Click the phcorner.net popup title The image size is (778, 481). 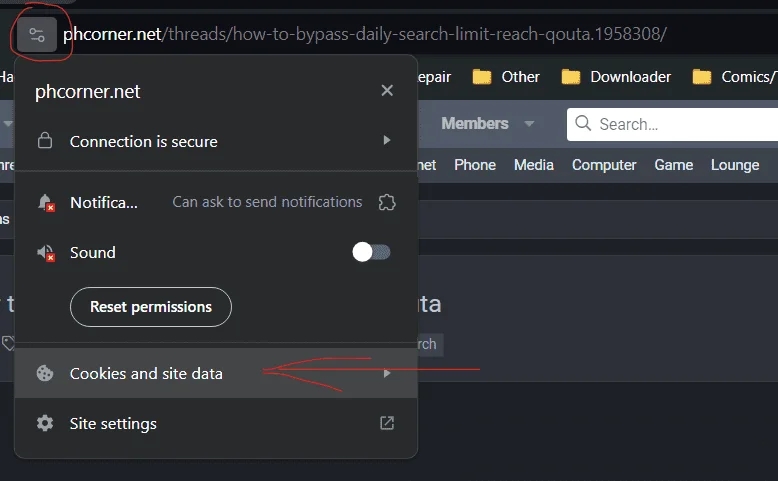pyautogui.click(x=88, y=92)
